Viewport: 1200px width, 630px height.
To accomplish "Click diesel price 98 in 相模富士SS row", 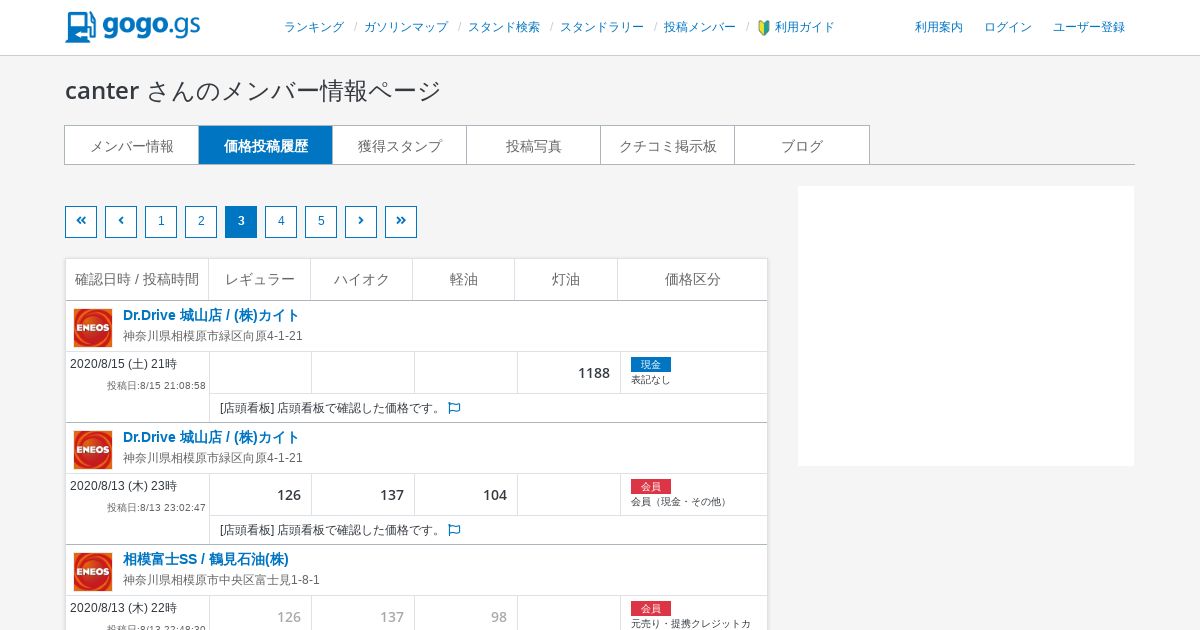I will [x=499, y=617].
